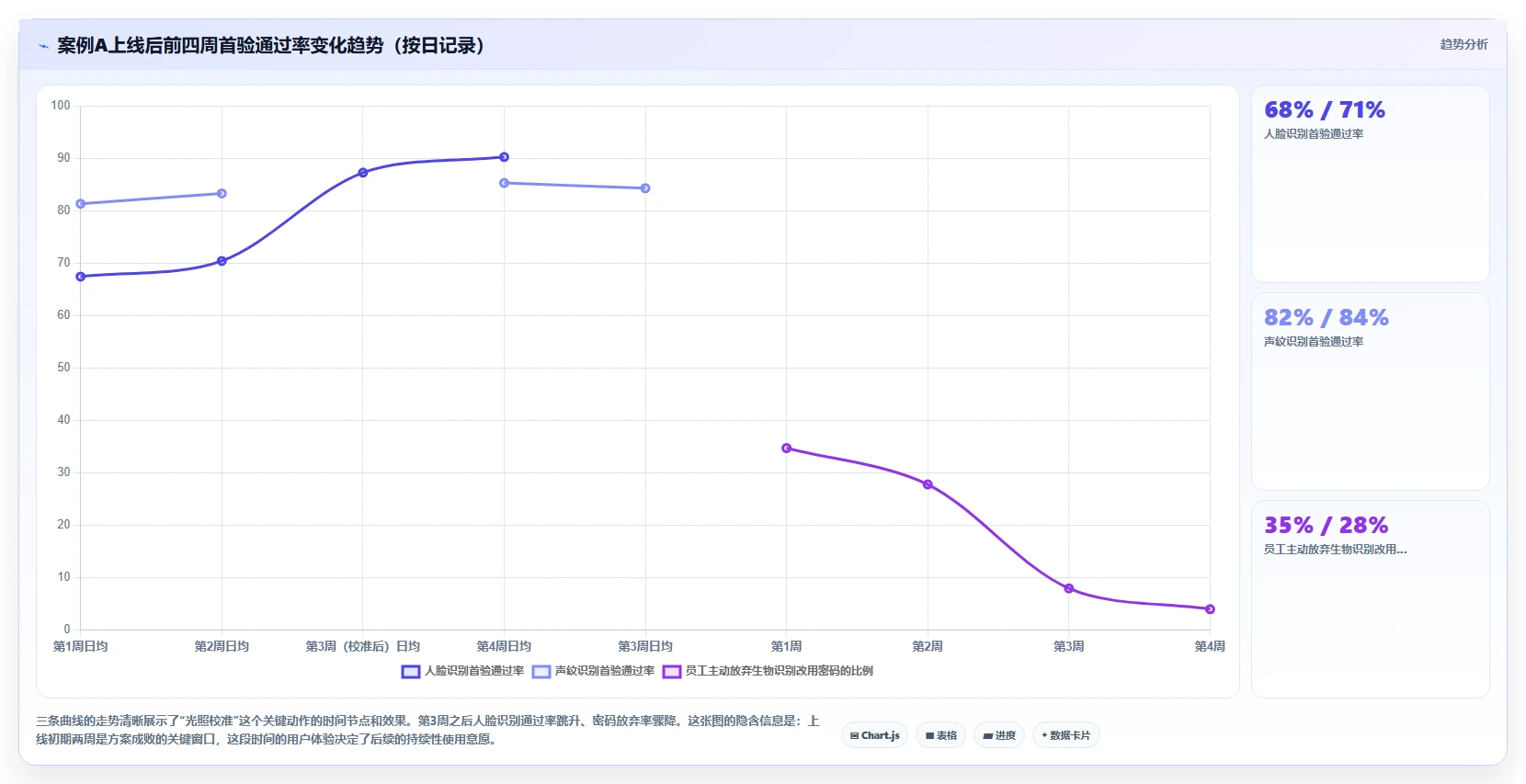This screenshot has width=1526, height=784.
Task: Click the chart title 案例A上线后前四周首验通过率变化趋势
Action: tap(271, 46)
